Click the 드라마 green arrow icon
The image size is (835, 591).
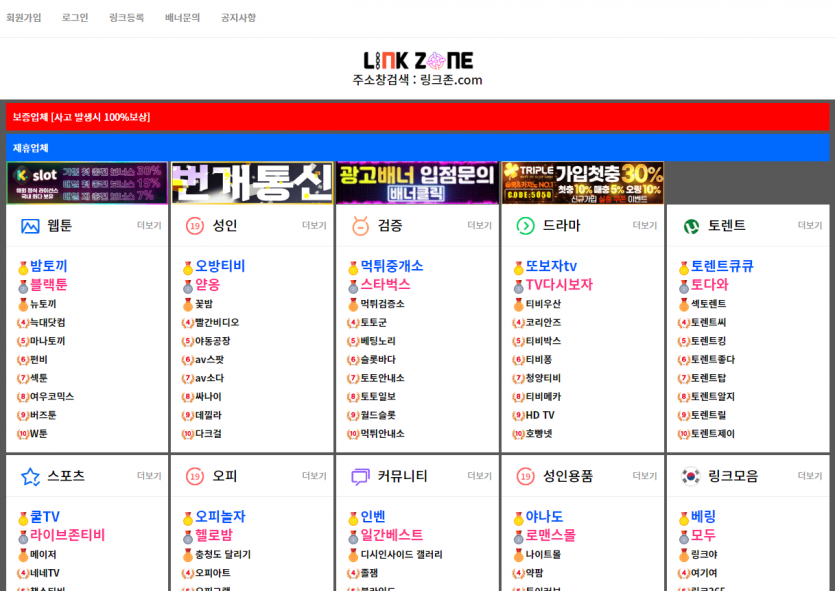(526, 226)
